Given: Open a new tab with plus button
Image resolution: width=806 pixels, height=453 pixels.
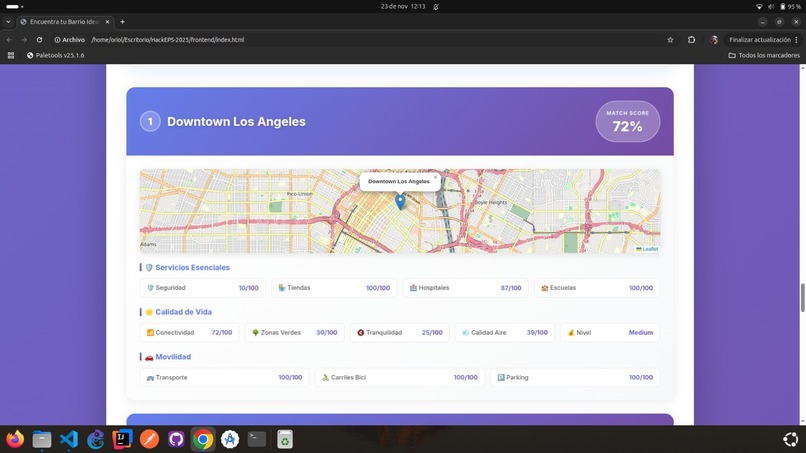Looking at the screenshot, I should pos(122,22).
